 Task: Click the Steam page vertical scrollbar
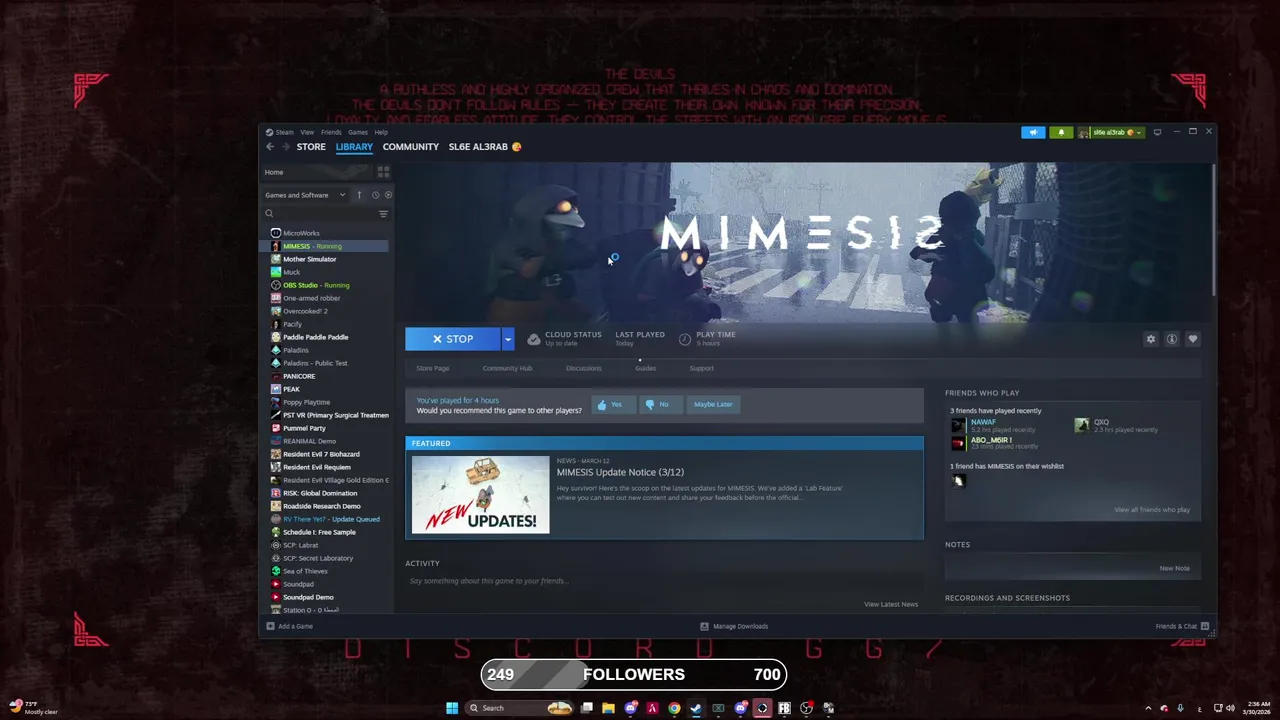pos(1214,230)
